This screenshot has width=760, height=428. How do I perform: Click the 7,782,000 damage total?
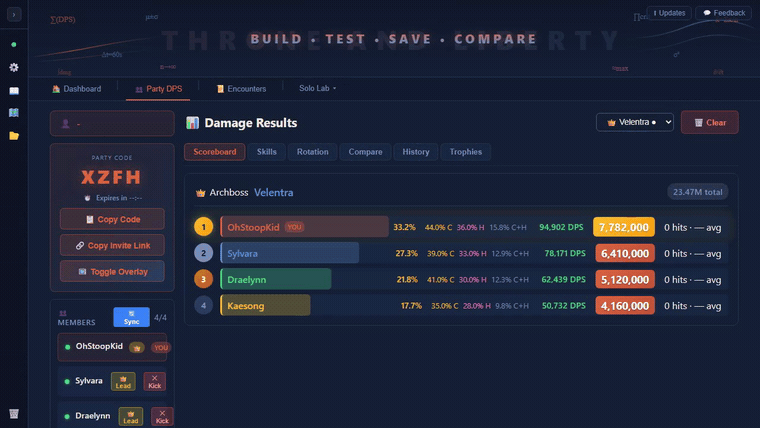coord(624,227)
